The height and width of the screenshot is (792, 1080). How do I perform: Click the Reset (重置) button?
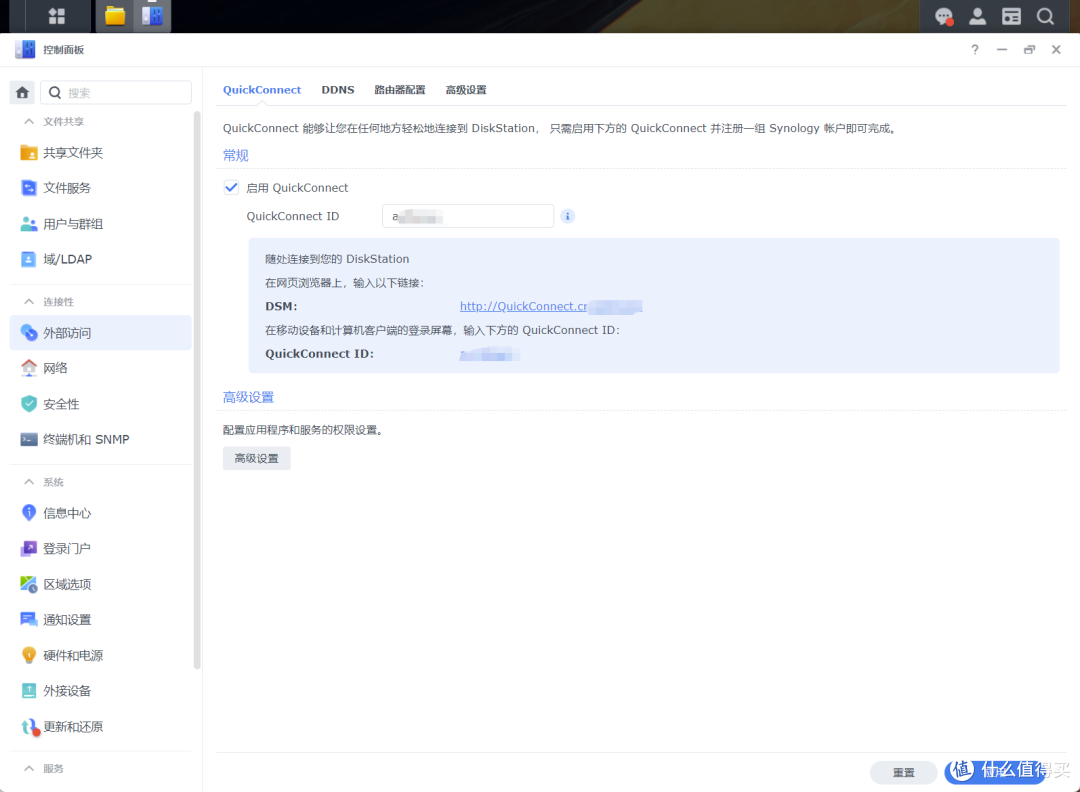click(904, 773)
